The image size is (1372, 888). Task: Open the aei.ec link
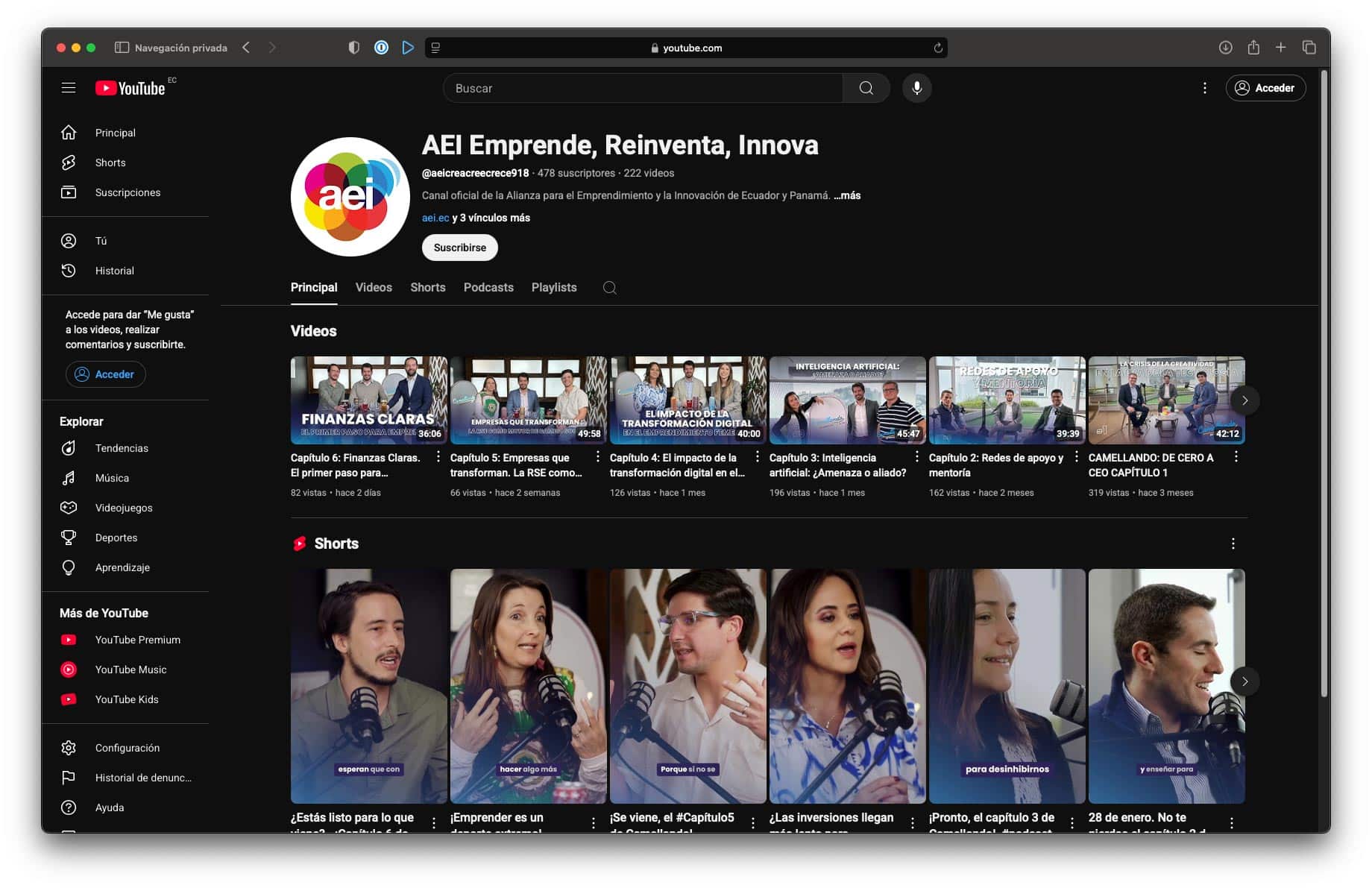click(x=435, y=218)
